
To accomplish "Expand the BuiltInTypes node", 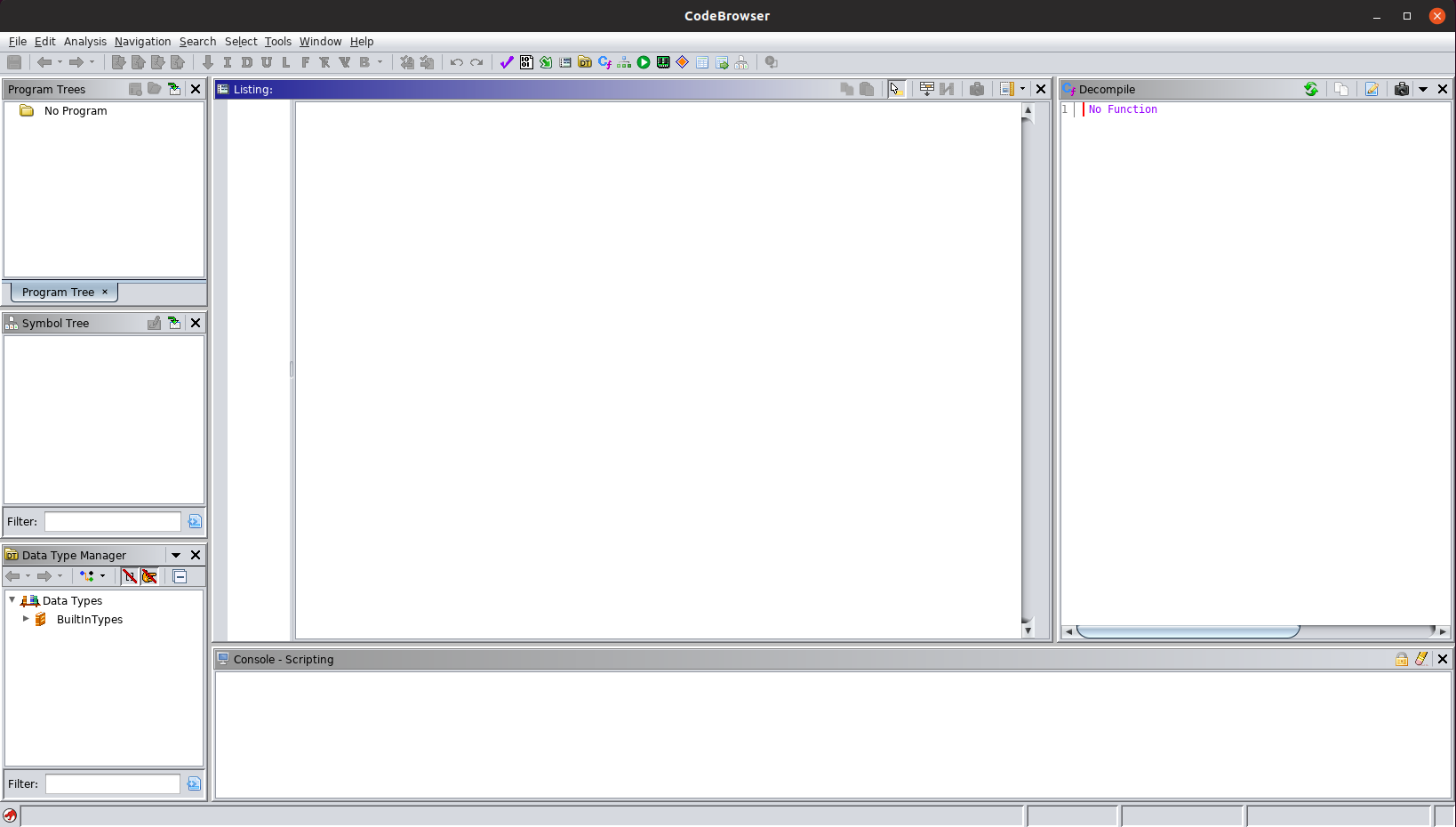I will tap(26, 619).
